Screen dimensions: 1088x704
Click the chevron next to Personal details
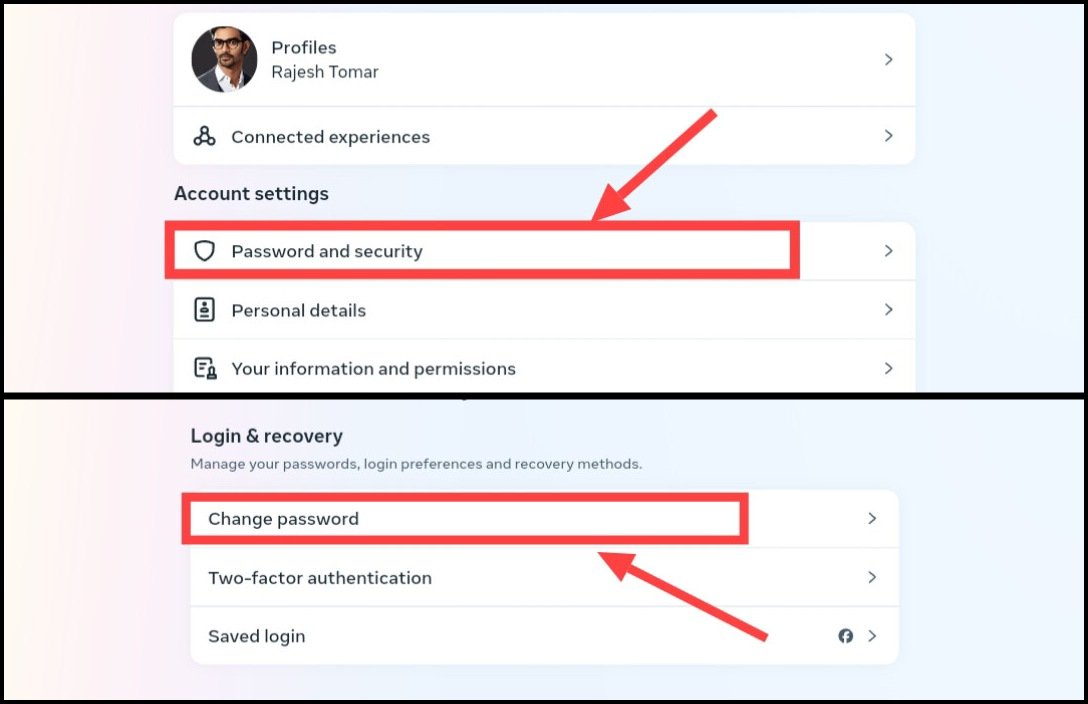pos(888,309)
